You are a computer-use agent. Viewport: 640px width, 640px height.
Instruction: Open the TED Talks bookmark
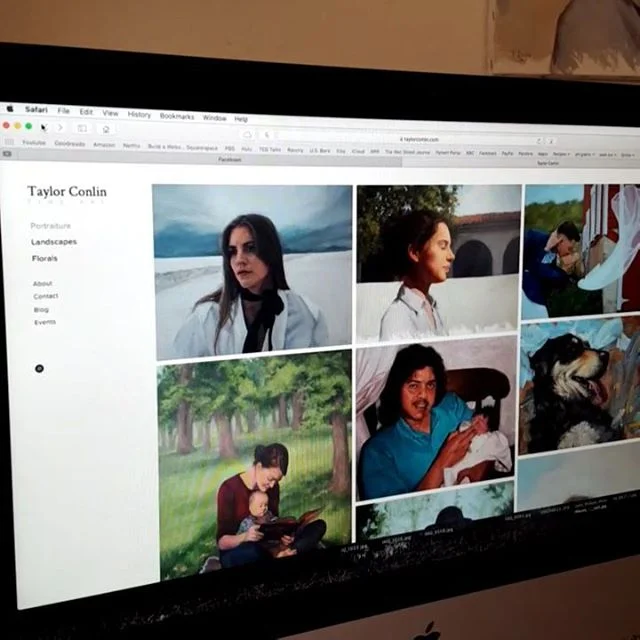(270, 150)
